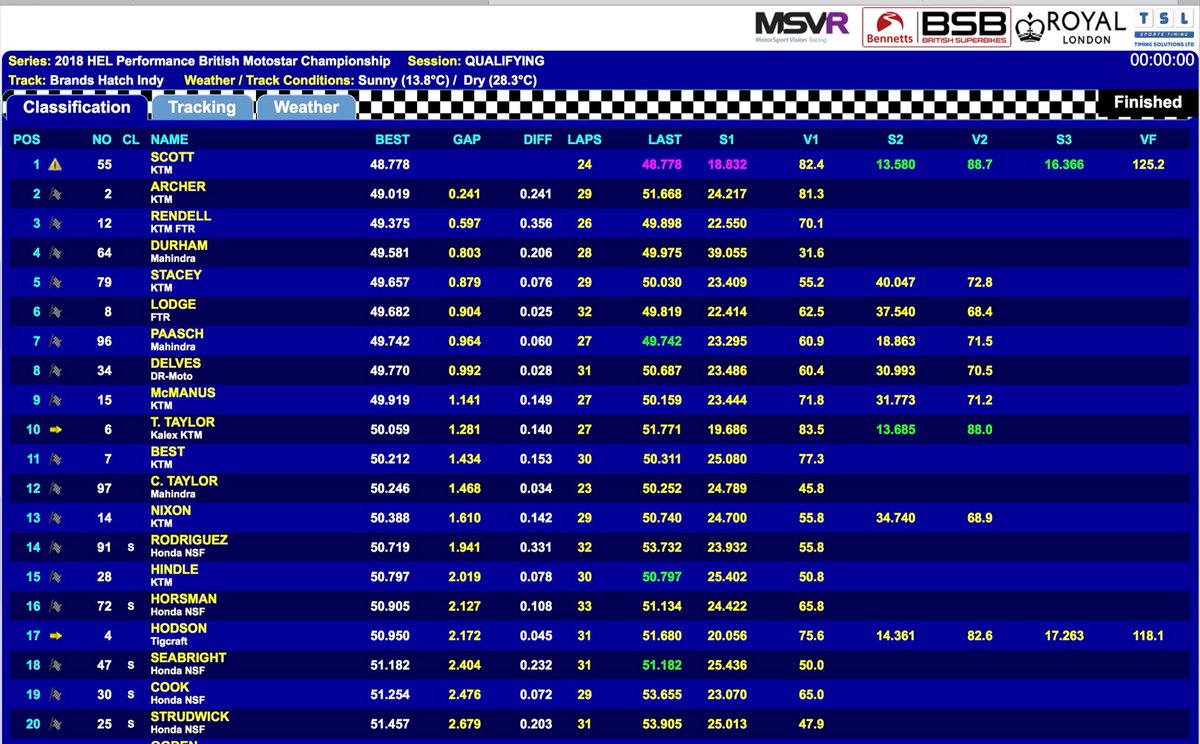Click the chequered flag icon in RODRIGUEZ's row

point(55,548)
